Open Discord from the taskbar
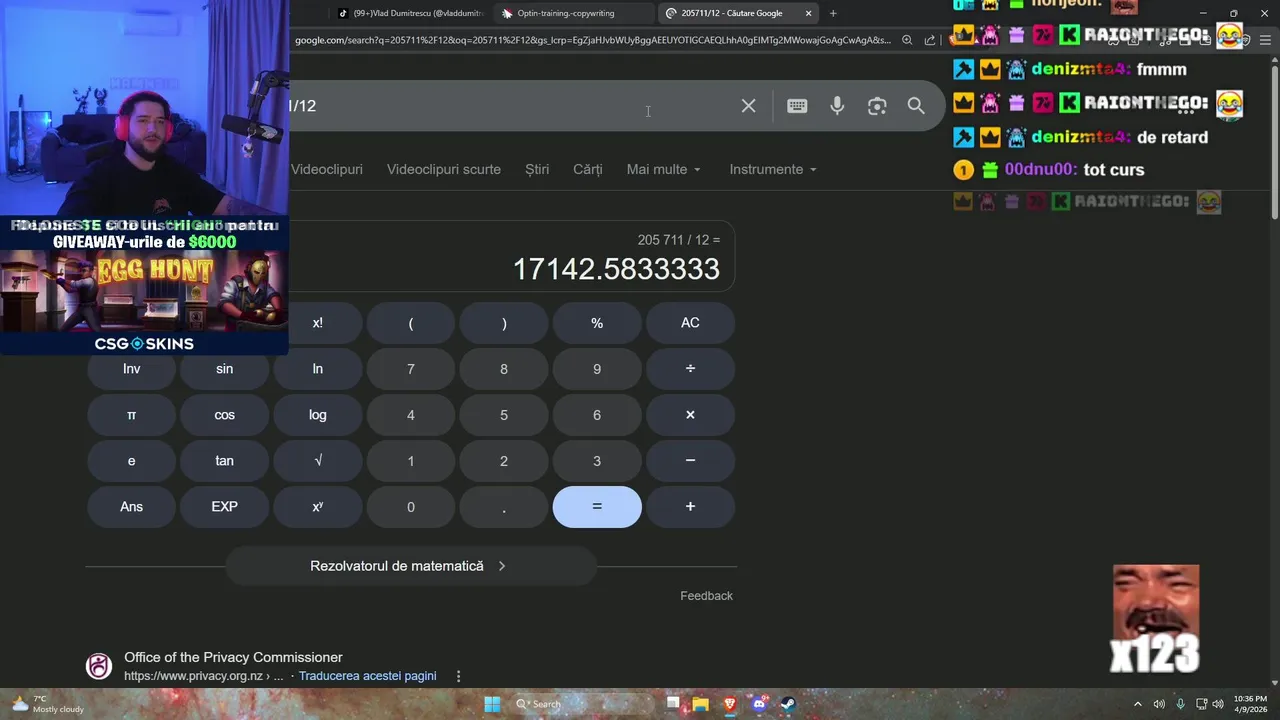 [x=759, y=704]
